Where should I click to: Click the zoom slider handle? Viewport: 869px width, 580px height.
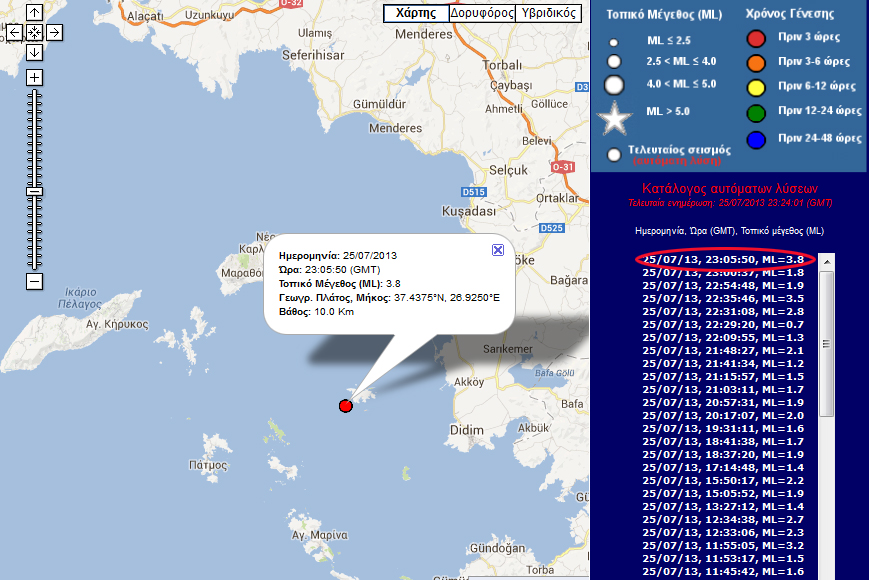pyautogui.click(x=34, y=190)
